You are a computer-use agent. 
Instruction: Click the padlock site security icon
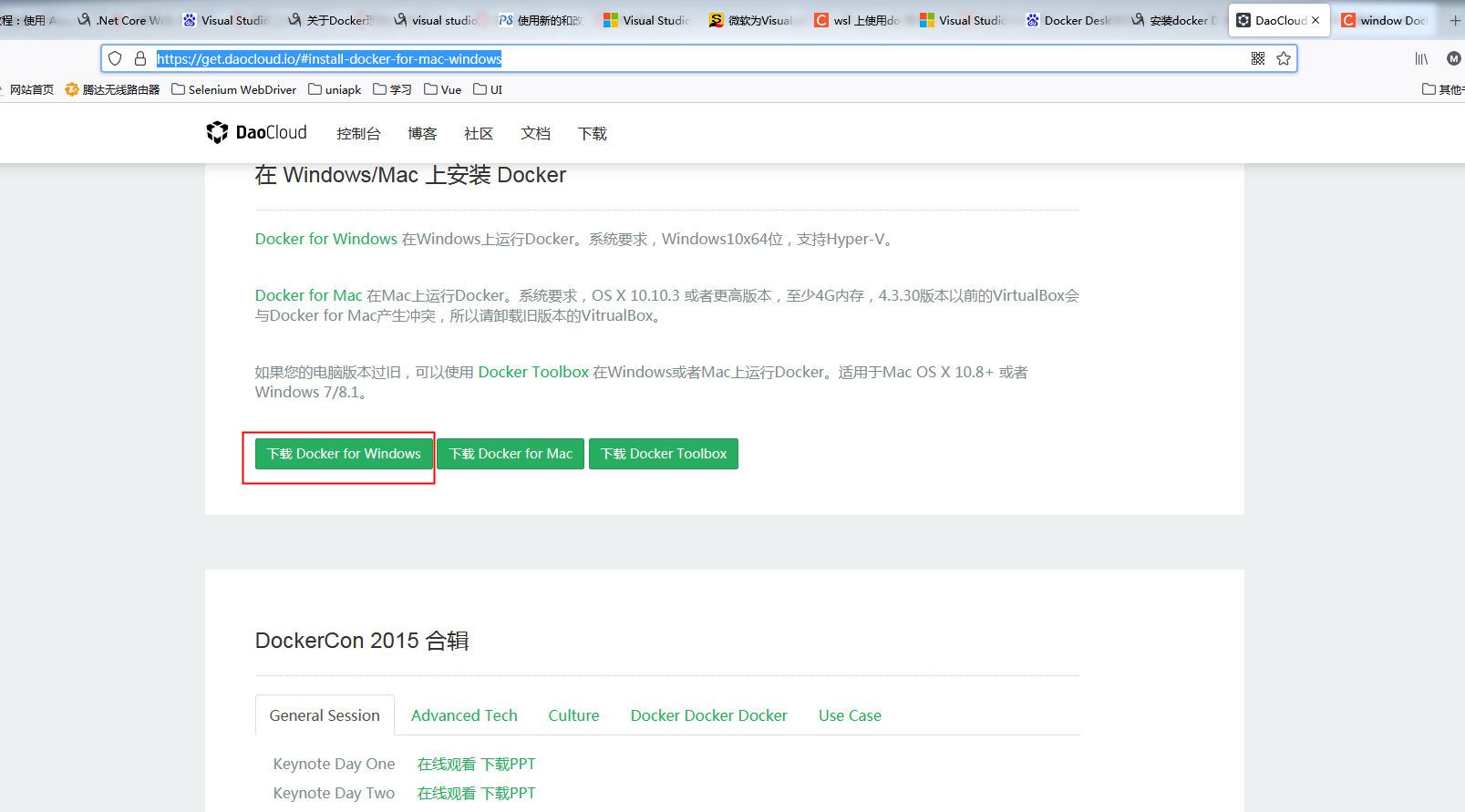(x=140, y=59)
